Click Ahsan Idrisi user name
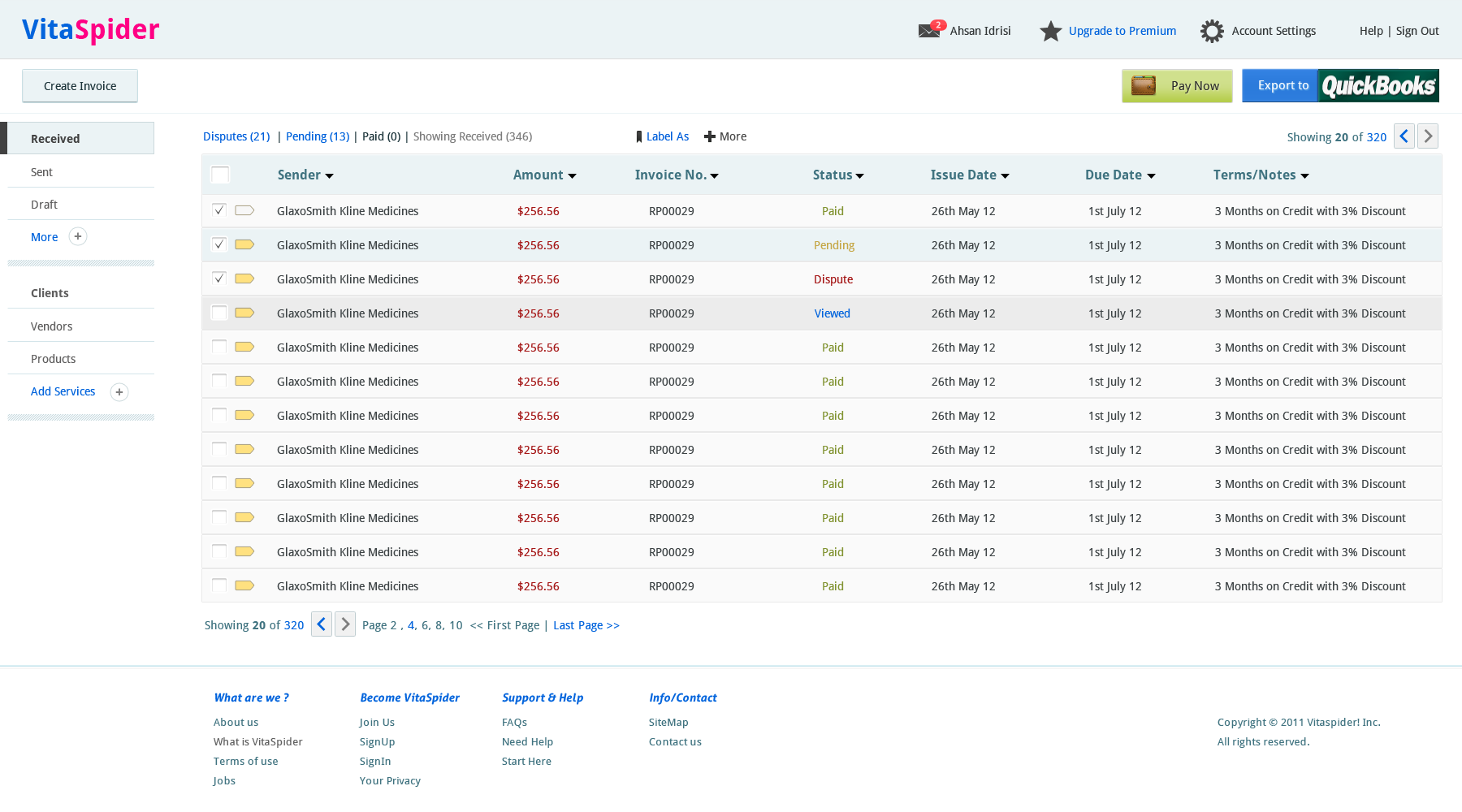This screenshot has width=1462, height=812. click(x=980, y=31)
